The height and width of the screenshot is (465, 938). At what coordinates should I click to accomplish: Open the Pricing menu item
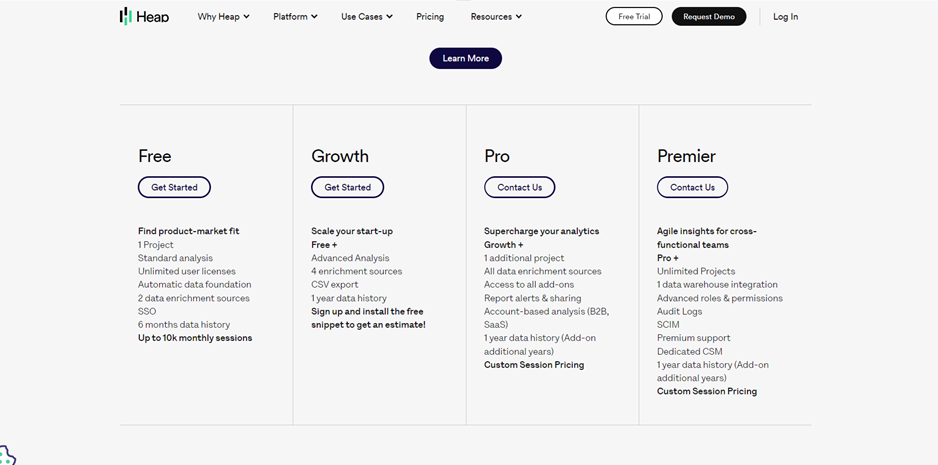point(430,17)
